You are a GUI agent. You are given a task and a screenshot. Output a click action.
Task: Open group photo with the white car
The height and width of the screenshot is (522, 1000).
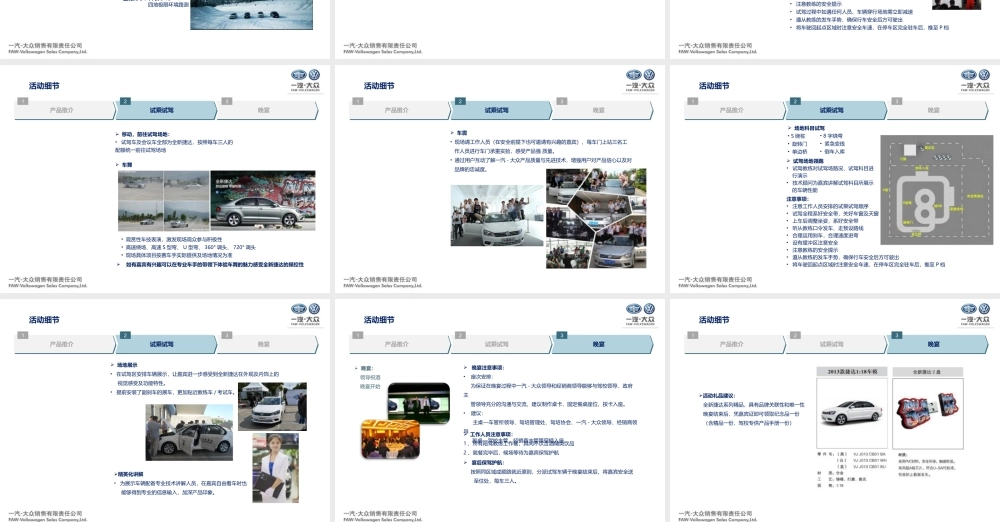tap(497, 215)
